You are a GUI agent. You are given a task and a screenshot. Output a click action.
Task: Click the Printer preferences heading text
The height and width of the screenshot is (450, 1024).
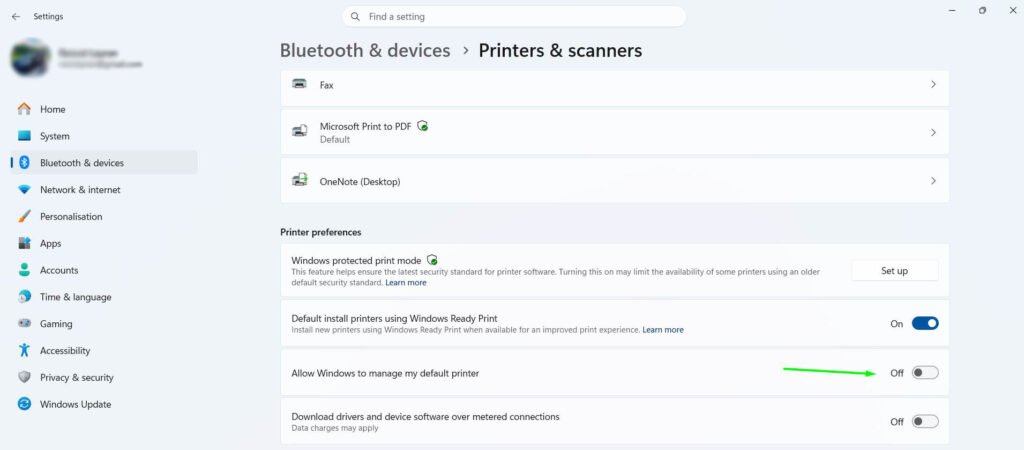tap(321, 232)
